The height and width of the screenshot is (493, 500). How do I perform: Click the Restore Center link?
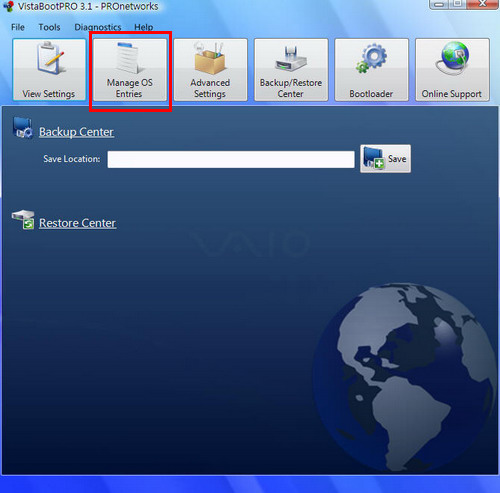pos(78,223)
